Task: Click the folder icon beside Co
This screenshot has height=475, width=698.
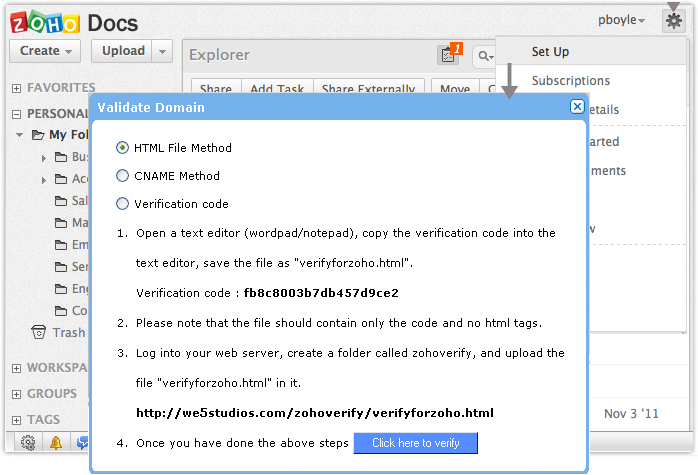Action: tap(61, 311)
